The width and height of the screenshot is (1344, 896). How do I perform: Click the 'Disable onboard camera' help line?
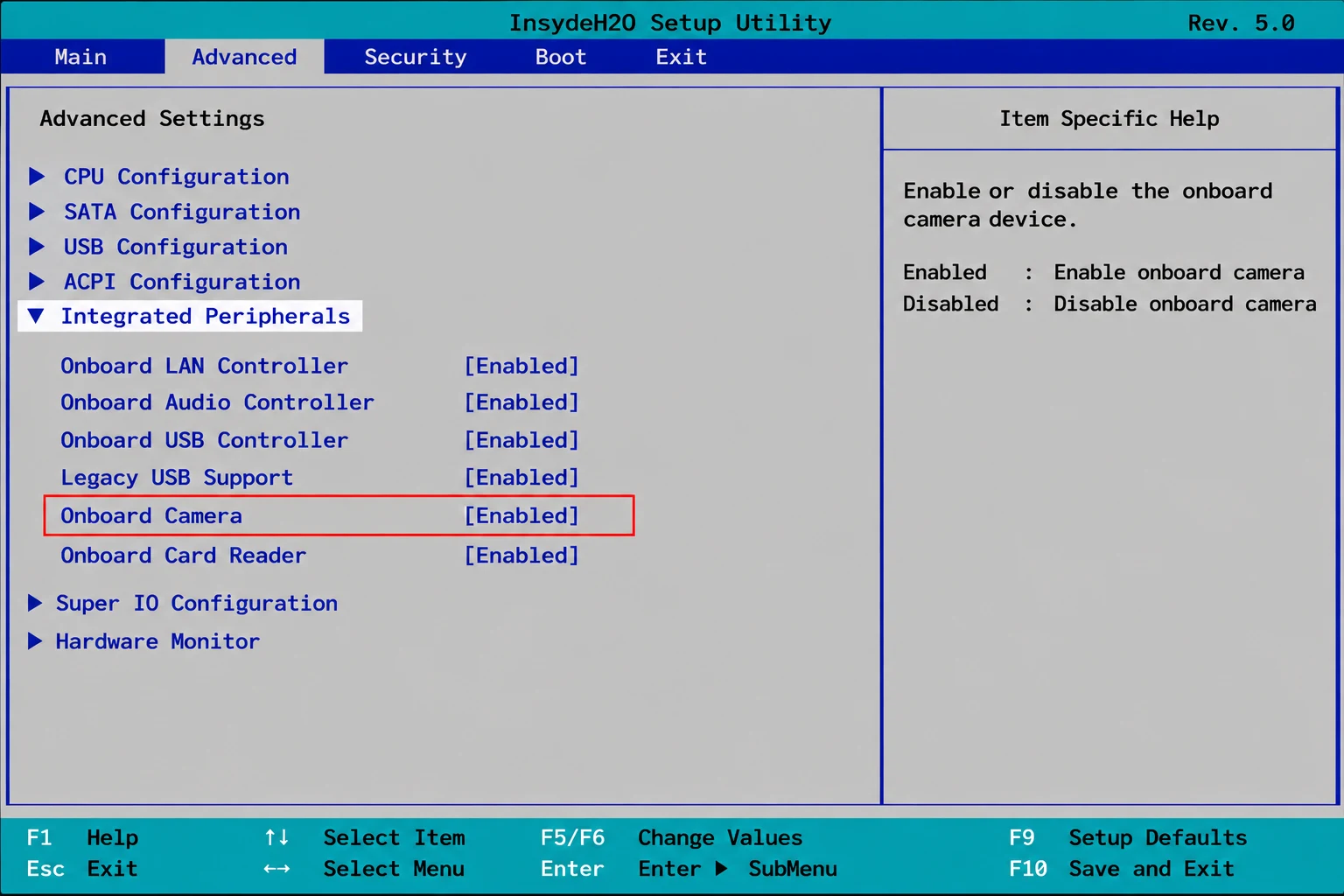pos(1185,304)
